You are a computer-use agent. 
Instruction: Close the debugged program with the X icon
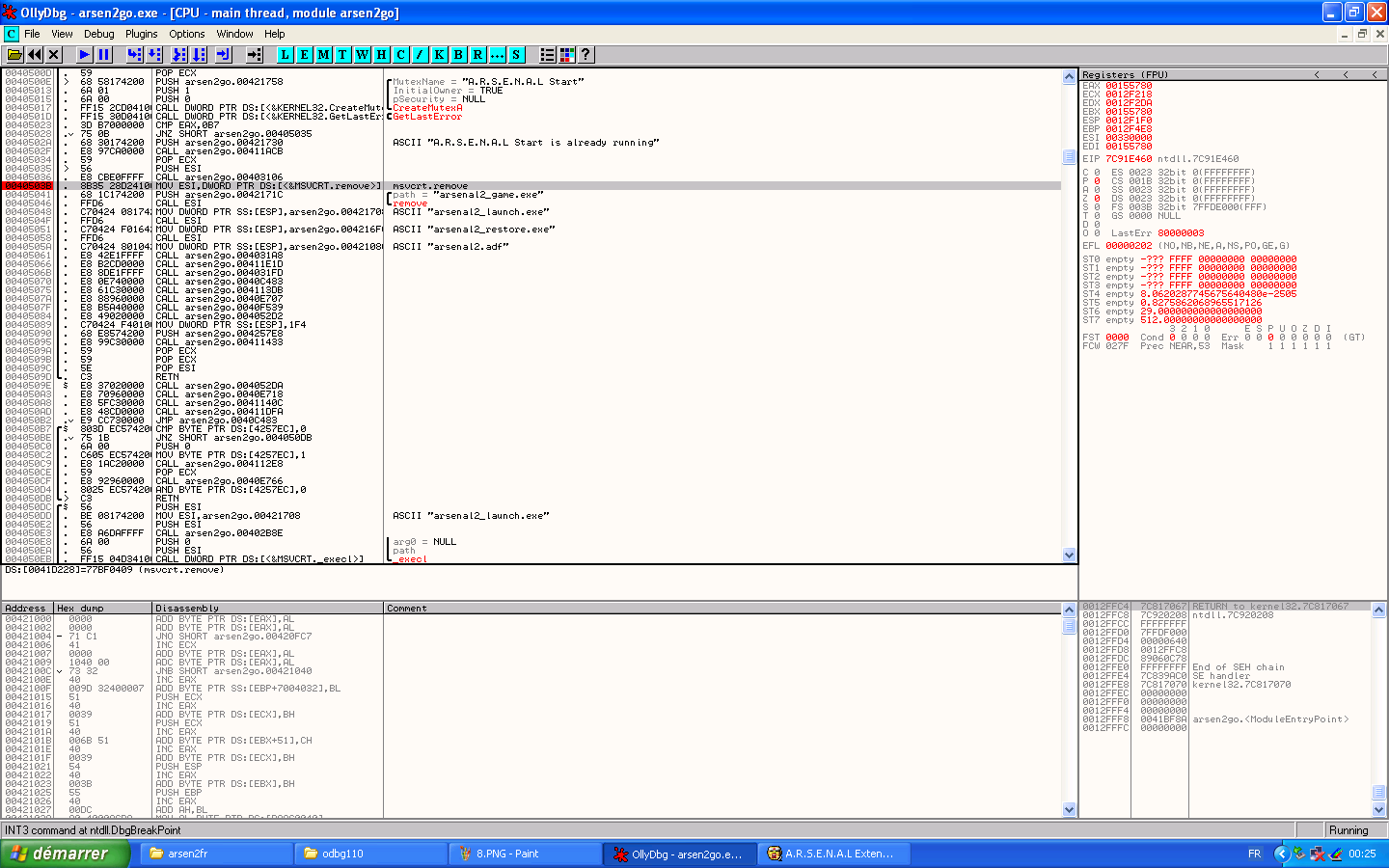coord(54,55)
